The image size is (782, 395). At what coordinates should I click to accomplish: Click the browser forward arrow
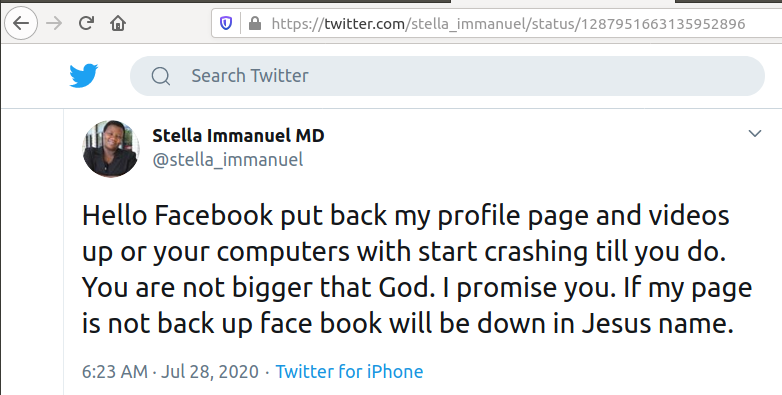tap(54, 23)
